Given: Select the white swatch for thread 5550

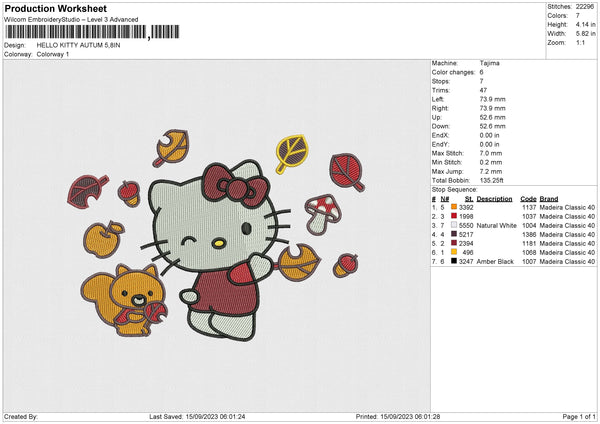Looking at the screenshot, I should (454, 225).
